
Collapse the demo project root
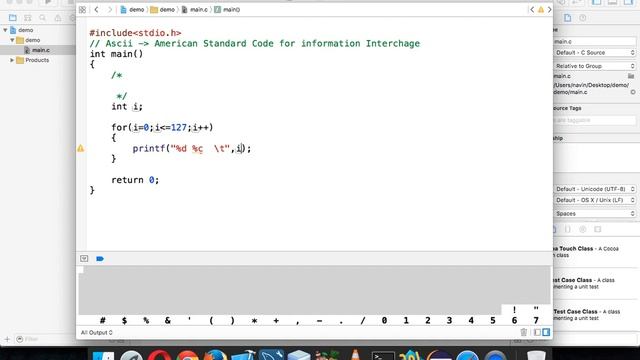coord(5,30)
